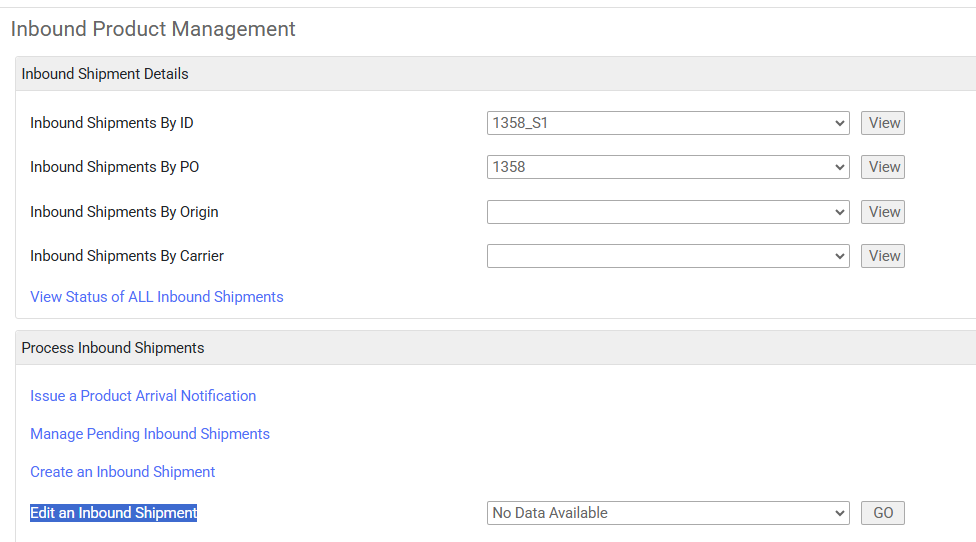Click the Inbound Shipments By Origin label

124,212
